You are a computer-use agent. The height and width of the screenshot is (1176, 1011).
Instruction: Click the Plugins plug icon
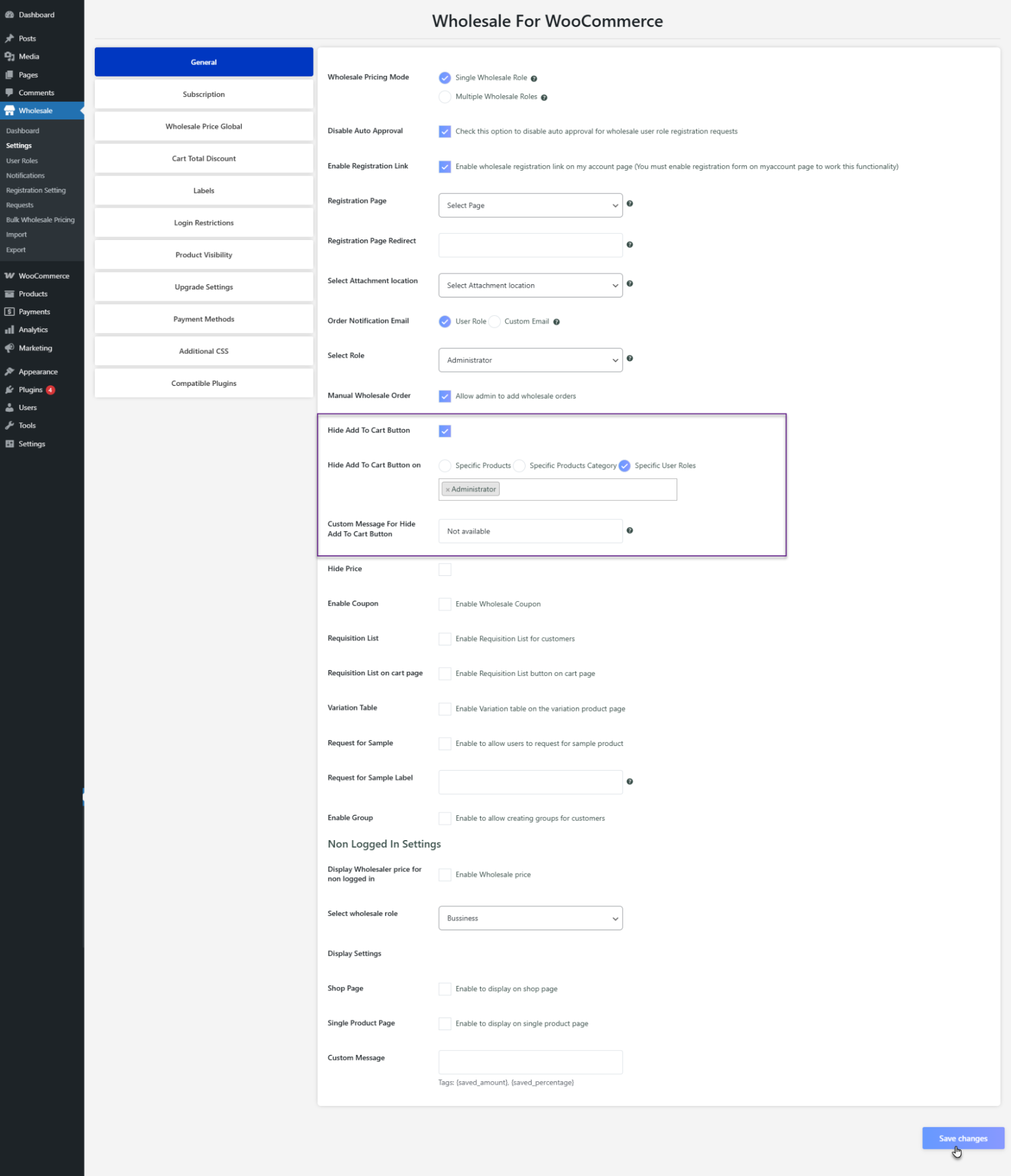click(9, 389)
